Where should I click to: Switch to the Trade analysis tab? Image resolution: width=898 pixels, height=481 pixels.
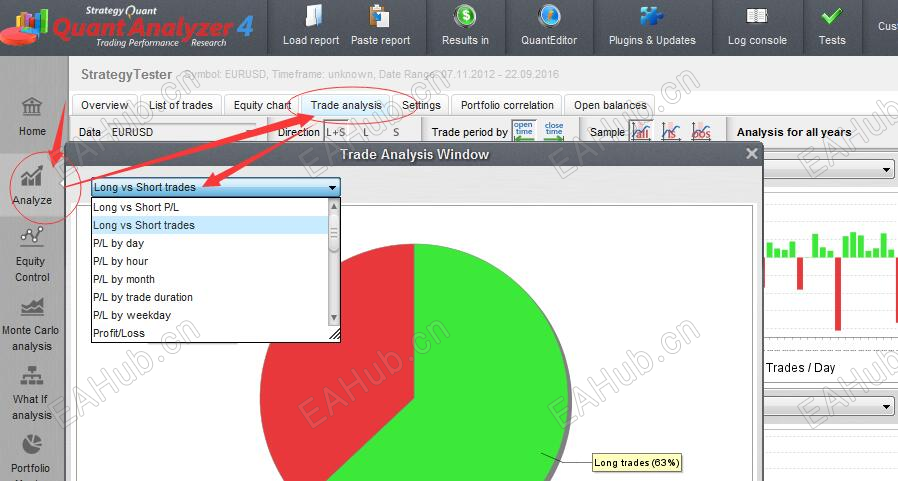point(346,105)
